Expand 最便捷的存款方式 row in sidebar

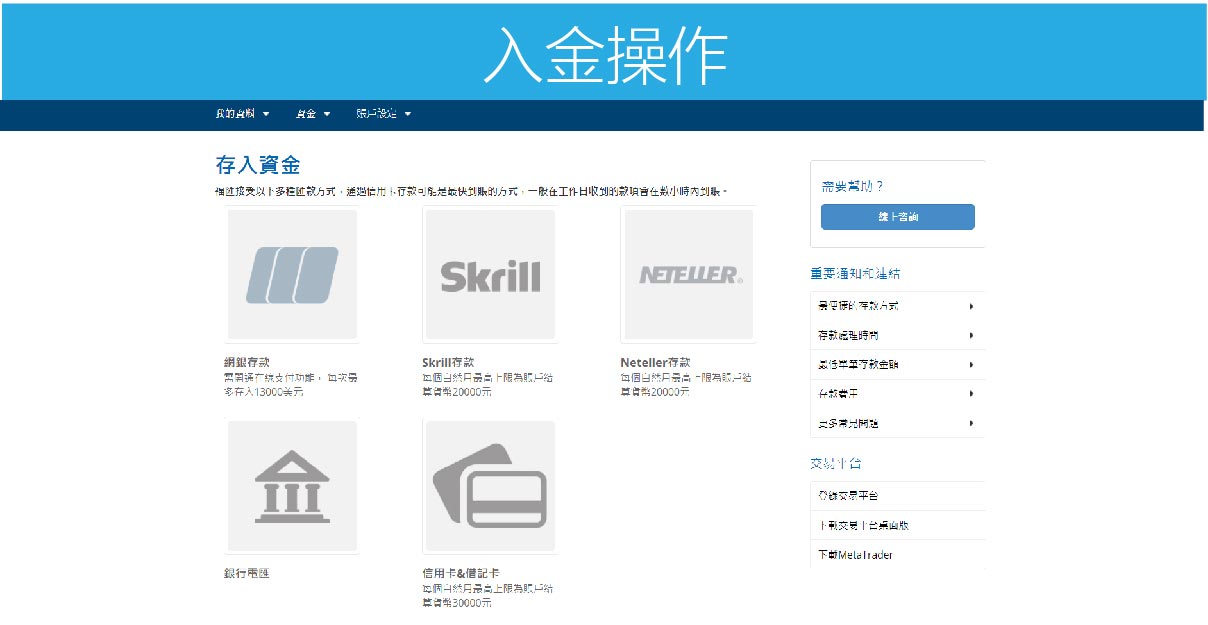[897, 306]
